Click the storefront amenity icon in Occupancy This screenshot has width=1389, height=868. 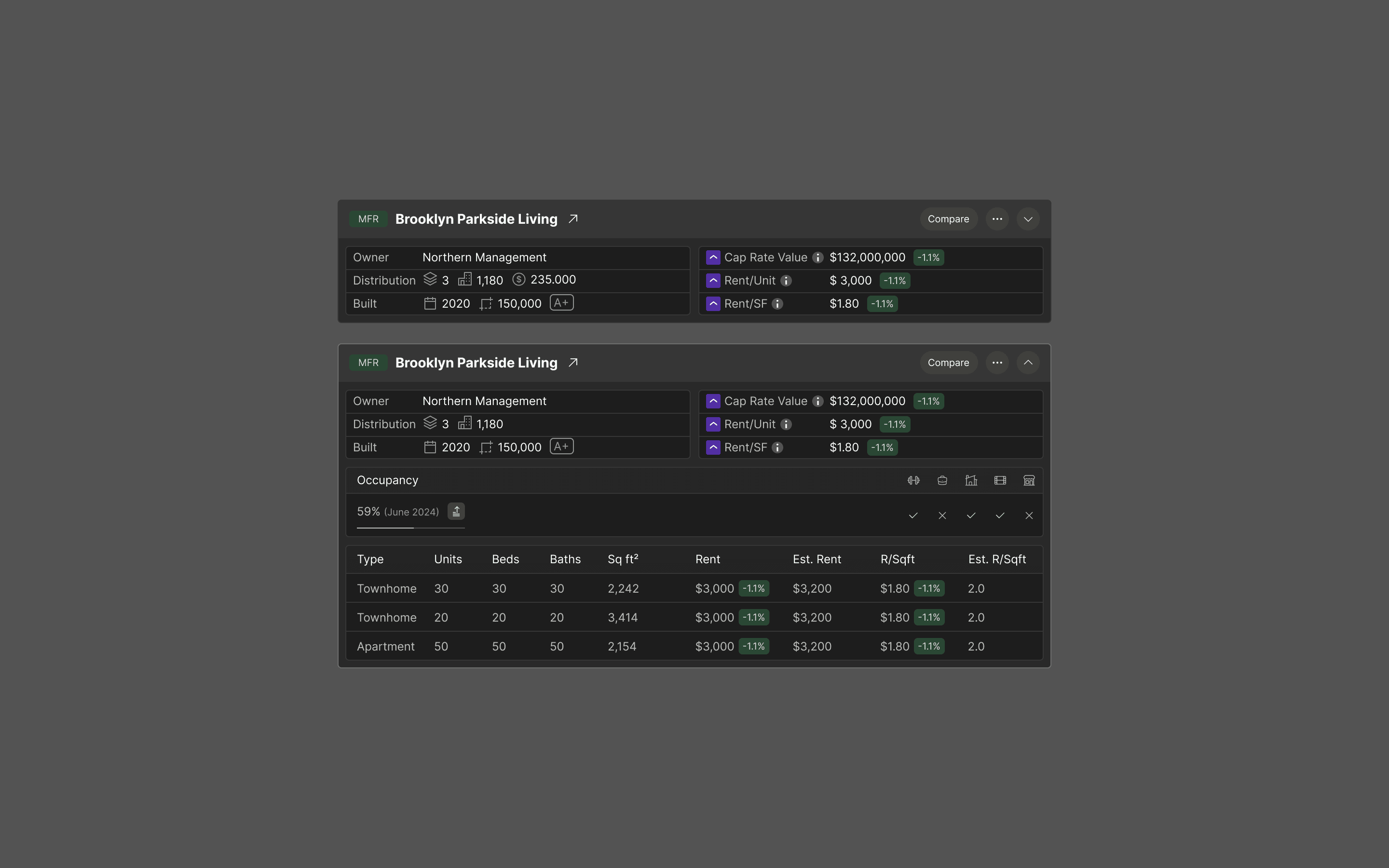[x=1029, y=480]
